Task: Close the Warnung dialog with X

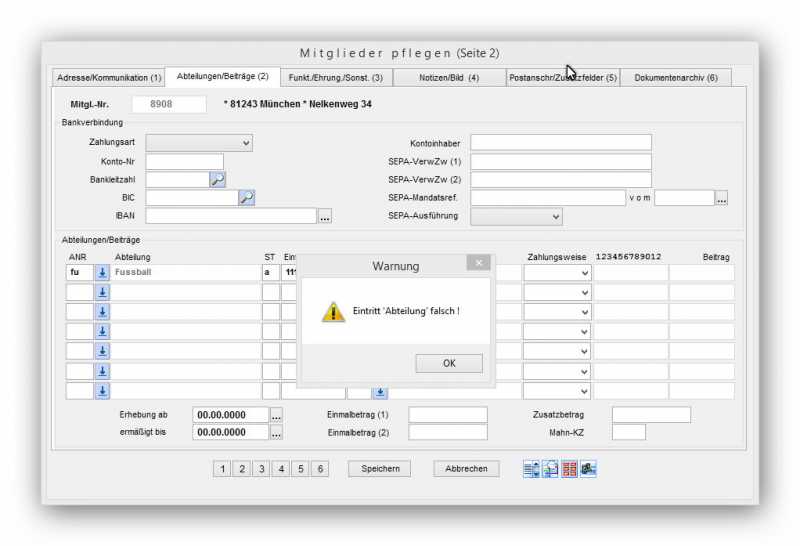Action: (x=478, y=263)
